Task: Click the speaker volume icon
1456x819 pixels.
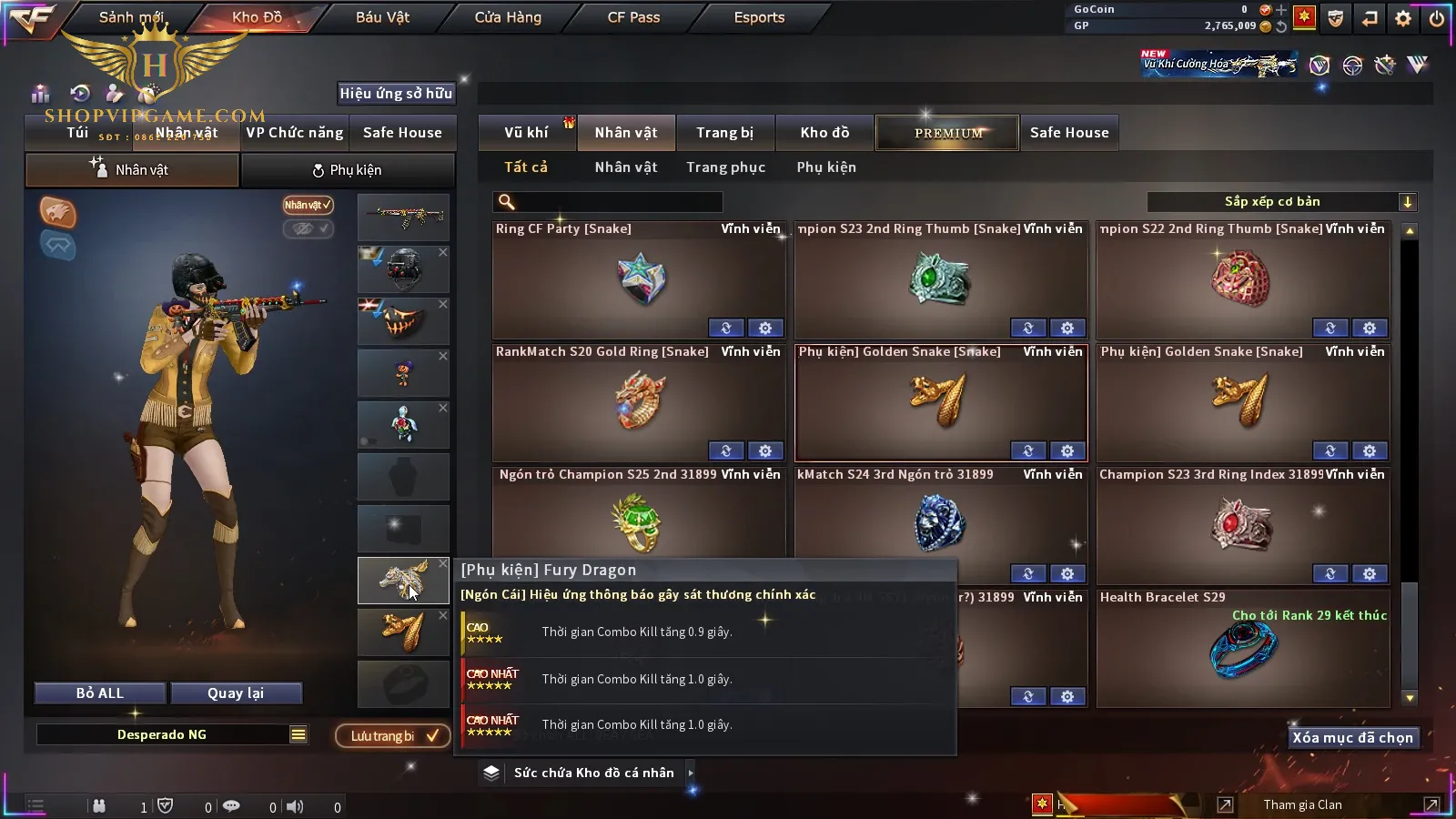Action: pyautogui.click(x=295, y=806)
